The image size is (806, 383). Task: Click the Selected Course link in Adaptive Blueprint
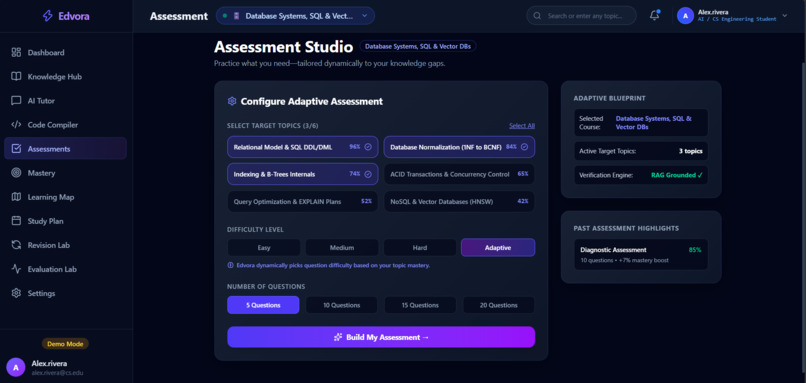[654, 122]
